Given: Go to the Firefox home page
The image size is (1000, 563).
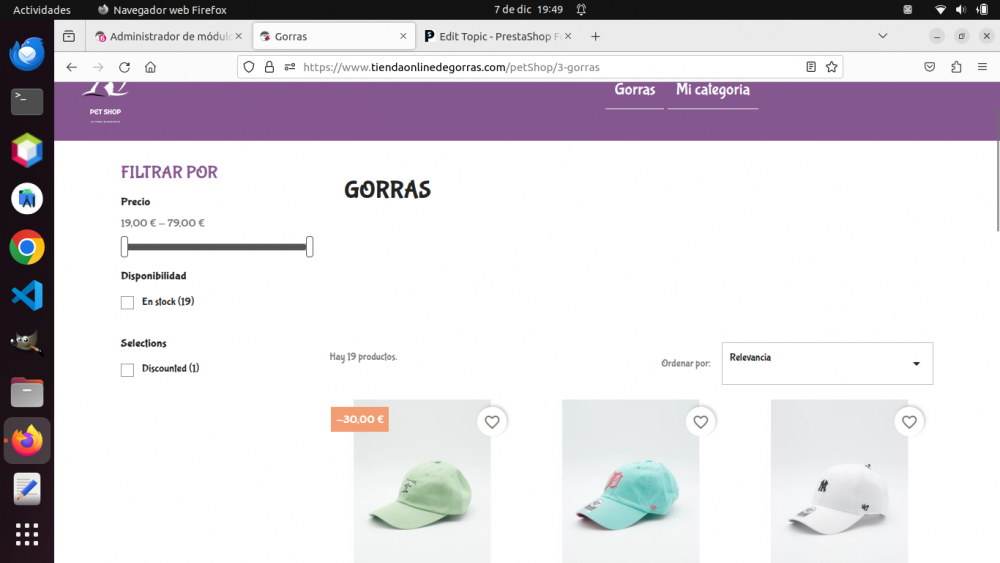Looking at the screenshot, I should tap(151, 67).
